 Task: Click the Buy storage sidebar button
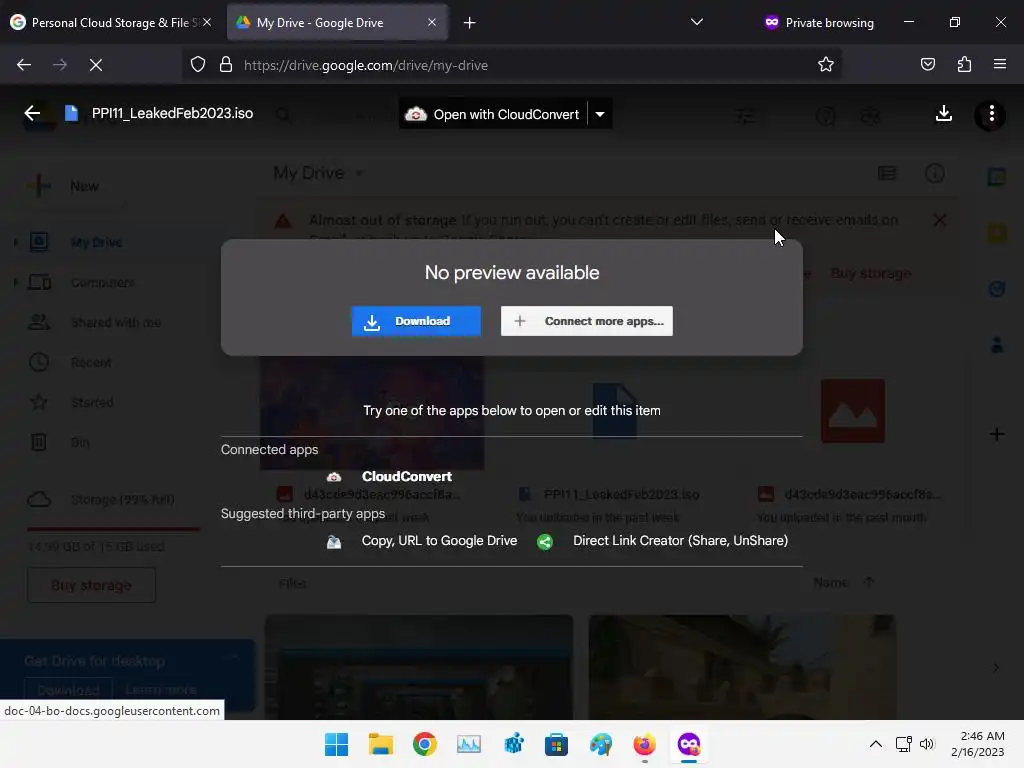[91, 585]
